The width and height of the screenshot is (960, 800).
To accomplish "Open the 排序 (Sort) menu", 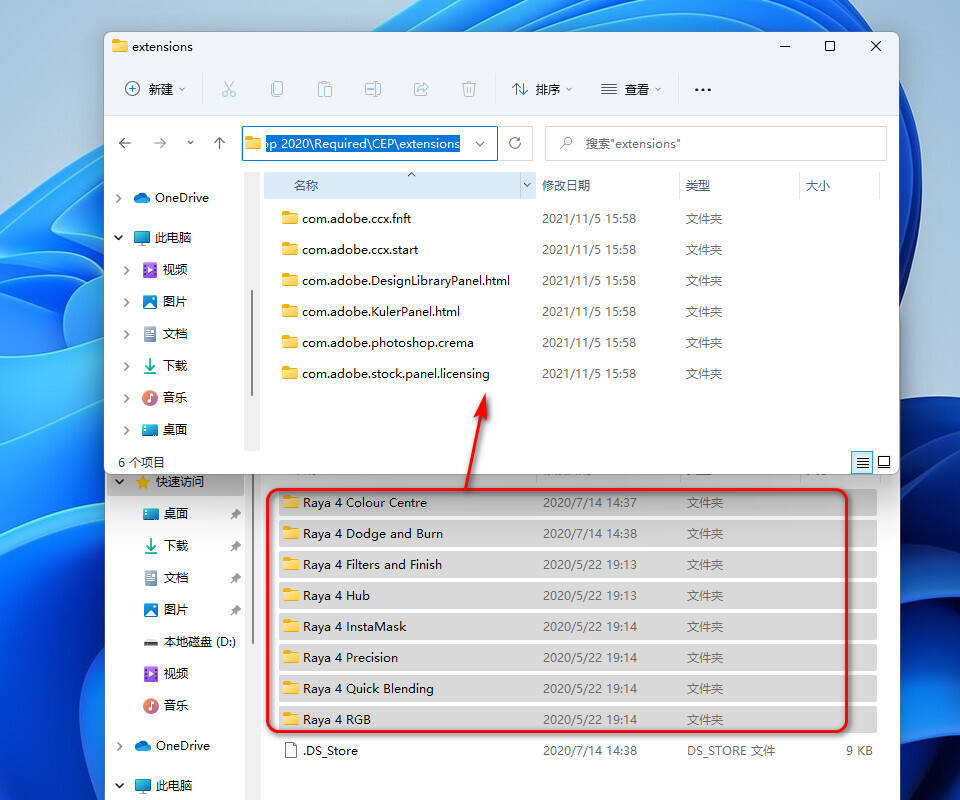I will (542, 89).
